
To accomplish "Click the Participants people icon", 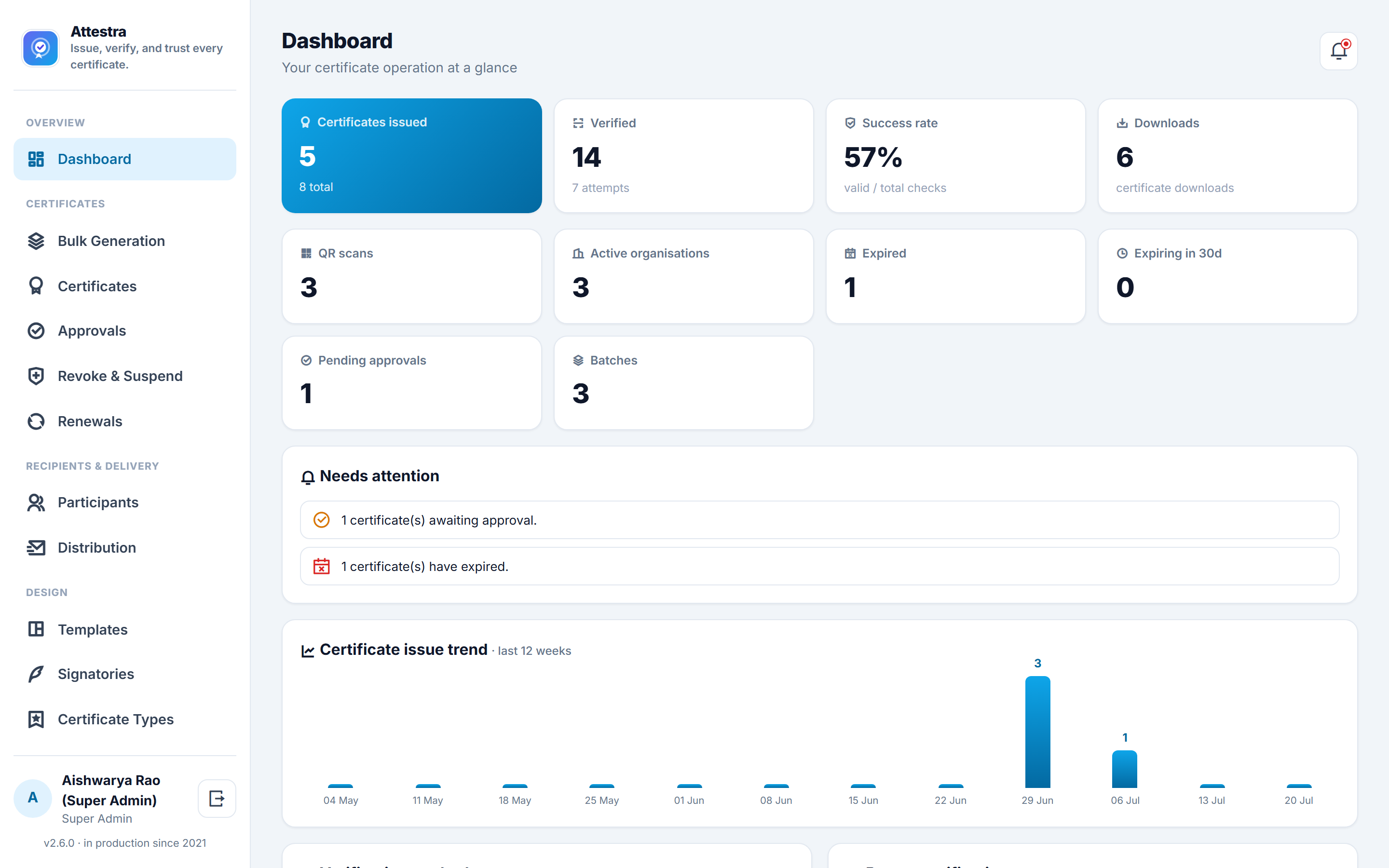I will coord(36,502).
